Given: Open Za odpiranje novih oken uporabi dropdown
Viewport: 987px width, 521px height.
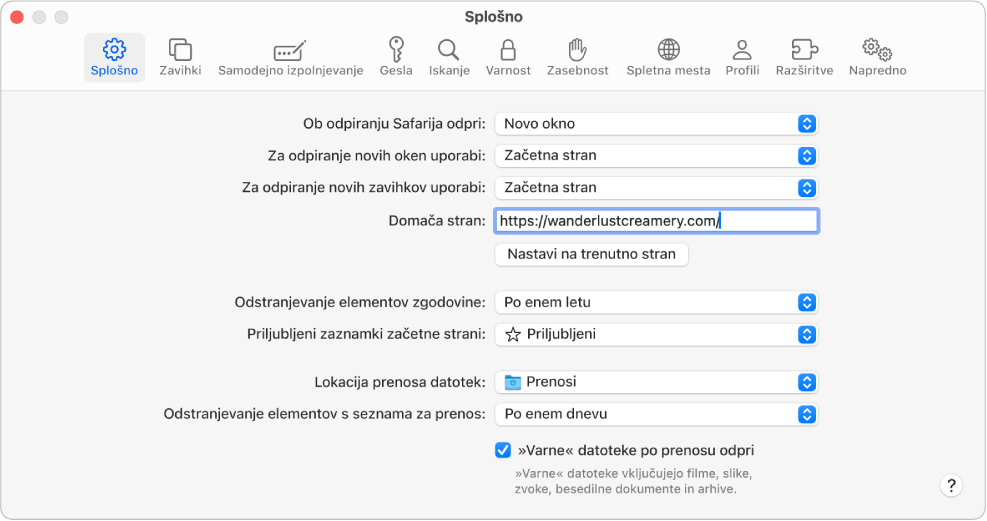Looking at the screenshot, I should [656, 156].
